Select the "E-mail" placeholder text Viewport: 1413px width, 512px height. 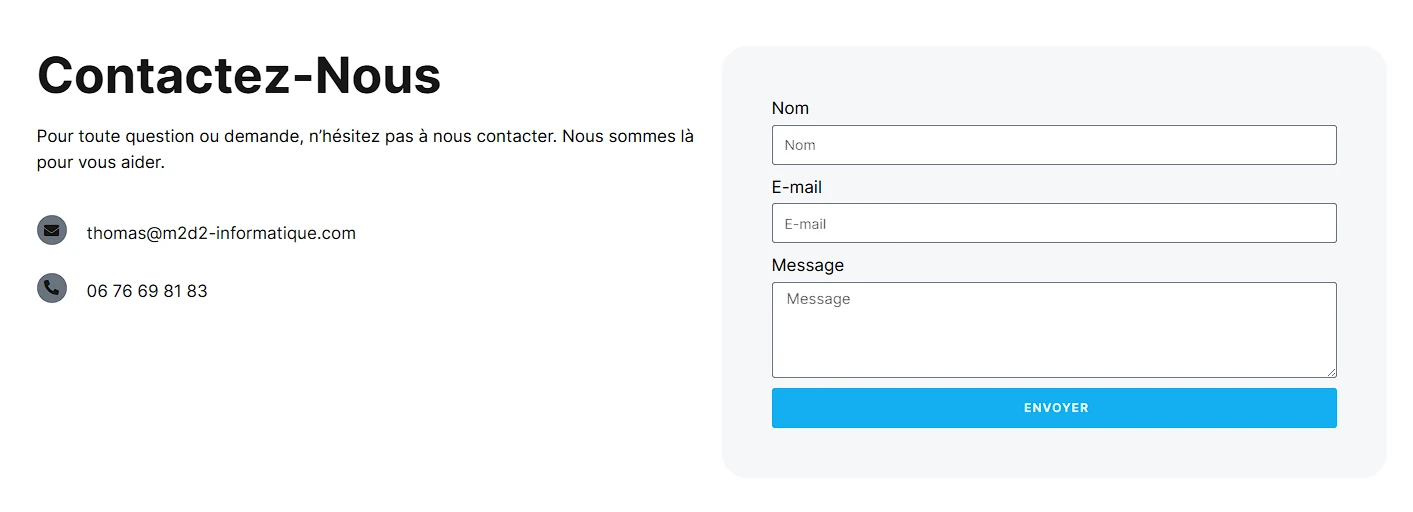(x=805, y=224)
